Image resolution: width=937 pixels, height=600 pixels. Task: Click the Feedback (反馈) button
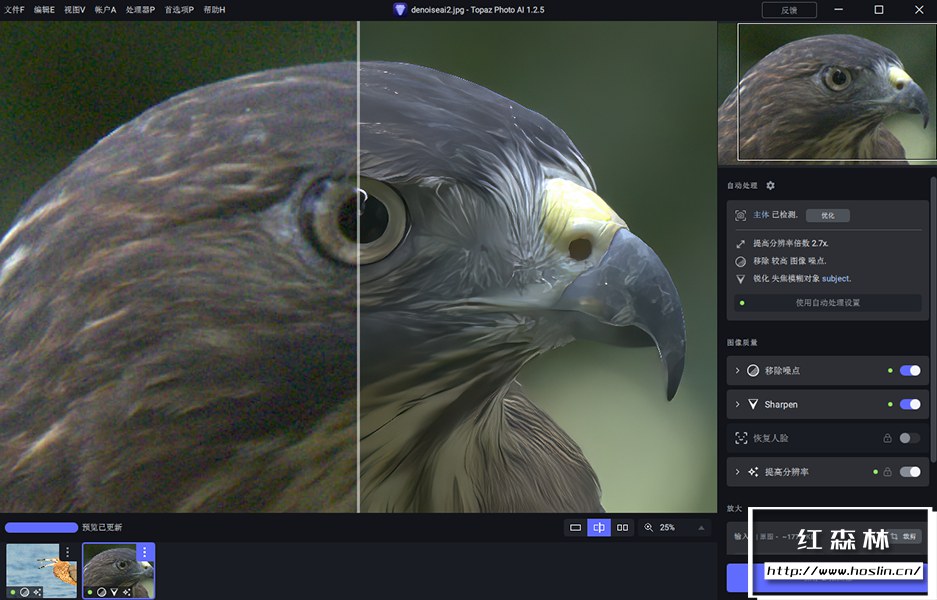click(x=789, y=10)
